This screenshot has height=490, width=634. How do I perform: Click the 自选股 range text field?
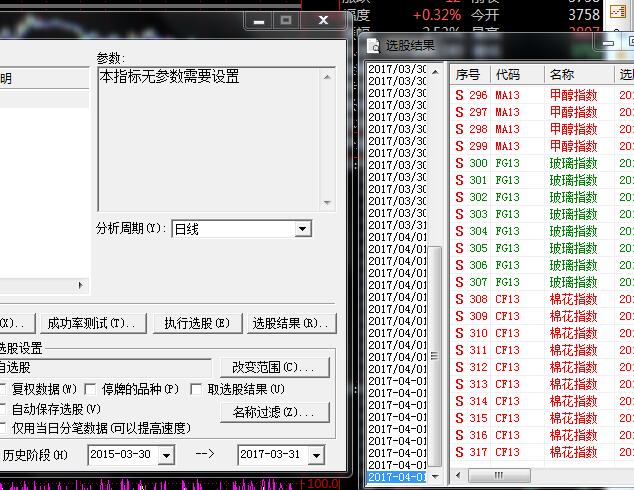click(105, 368)
